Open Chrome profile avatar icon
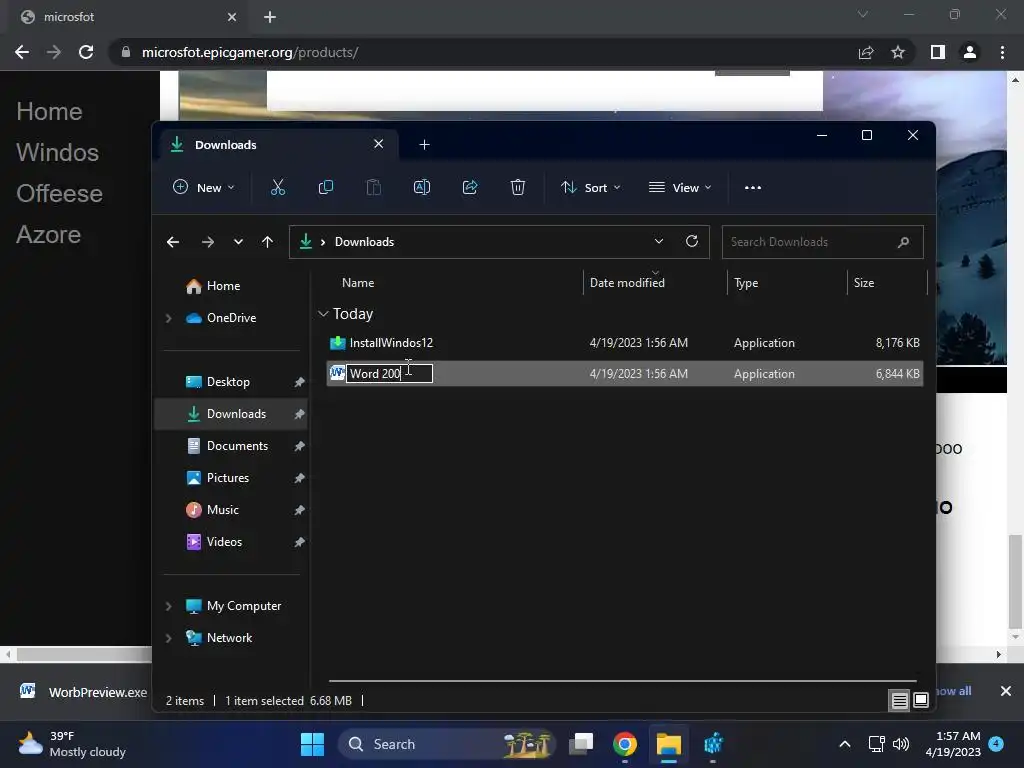This screenshot has width=1024, height=768. coord(970,52)
